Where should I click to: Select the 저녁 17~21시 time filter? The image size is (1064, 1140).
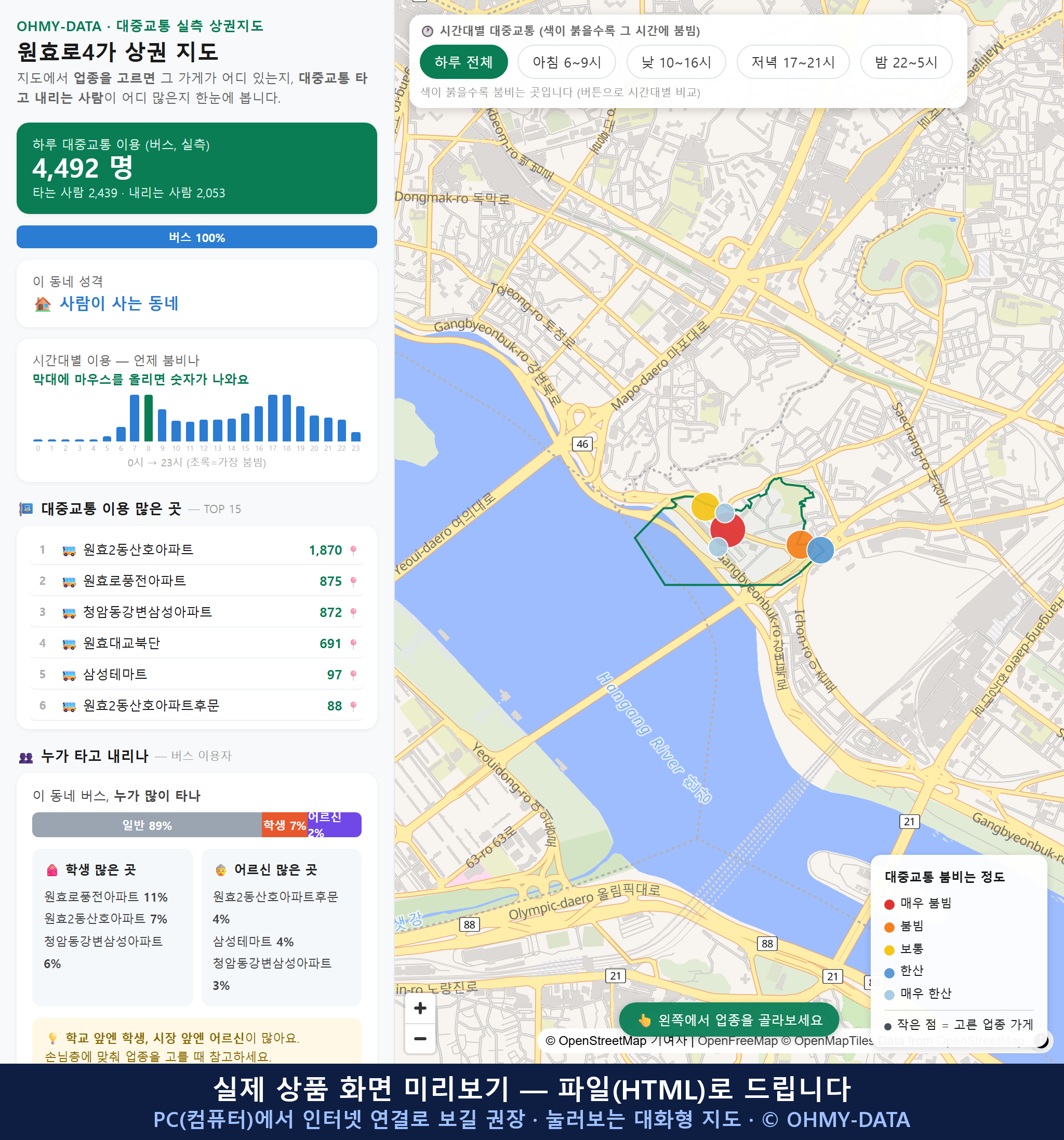[793, 62]
